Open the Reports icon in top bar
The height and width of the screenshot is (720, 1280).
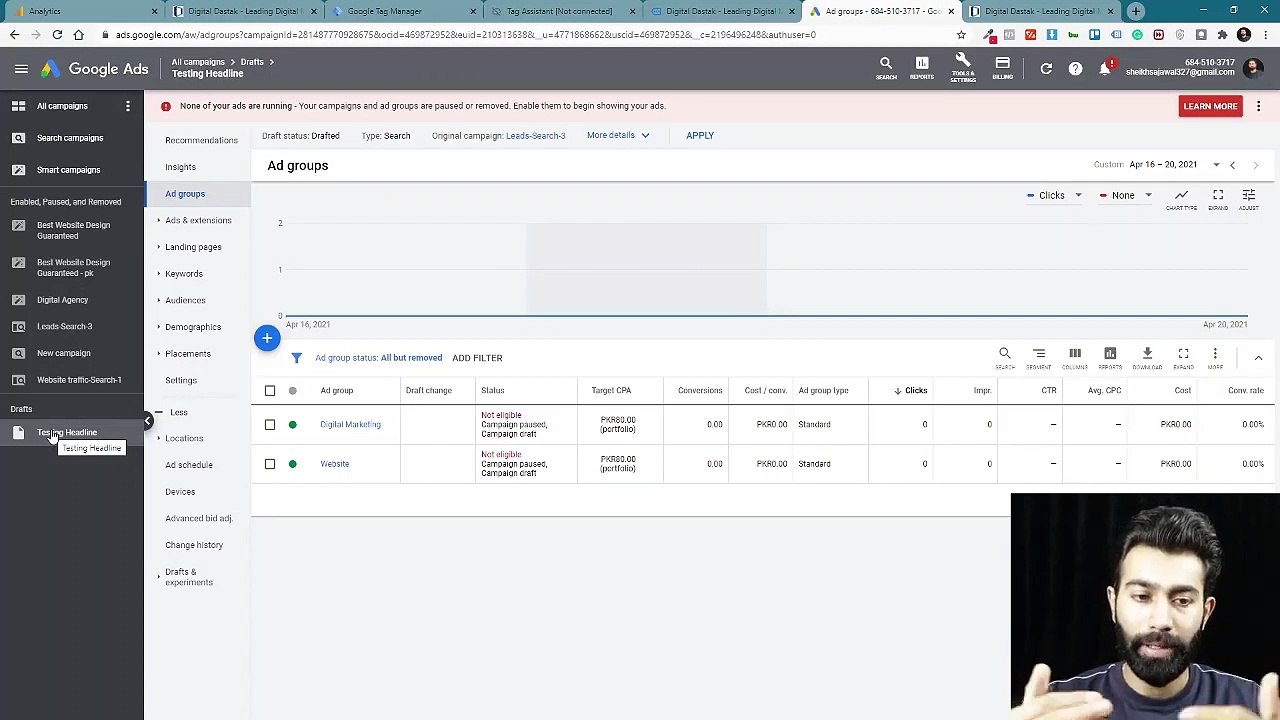coord(921,68)
